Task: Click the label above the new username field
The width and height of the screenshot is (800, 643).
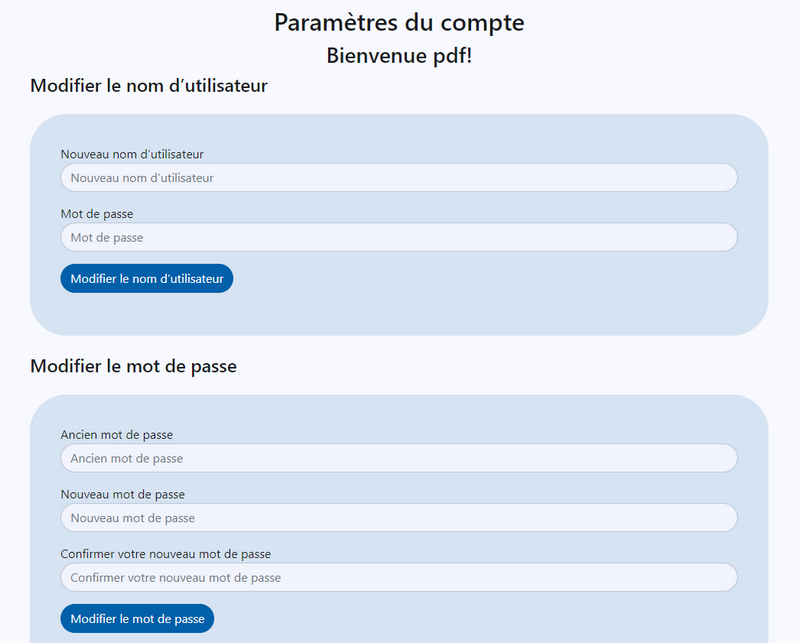Action: point(132,154)
